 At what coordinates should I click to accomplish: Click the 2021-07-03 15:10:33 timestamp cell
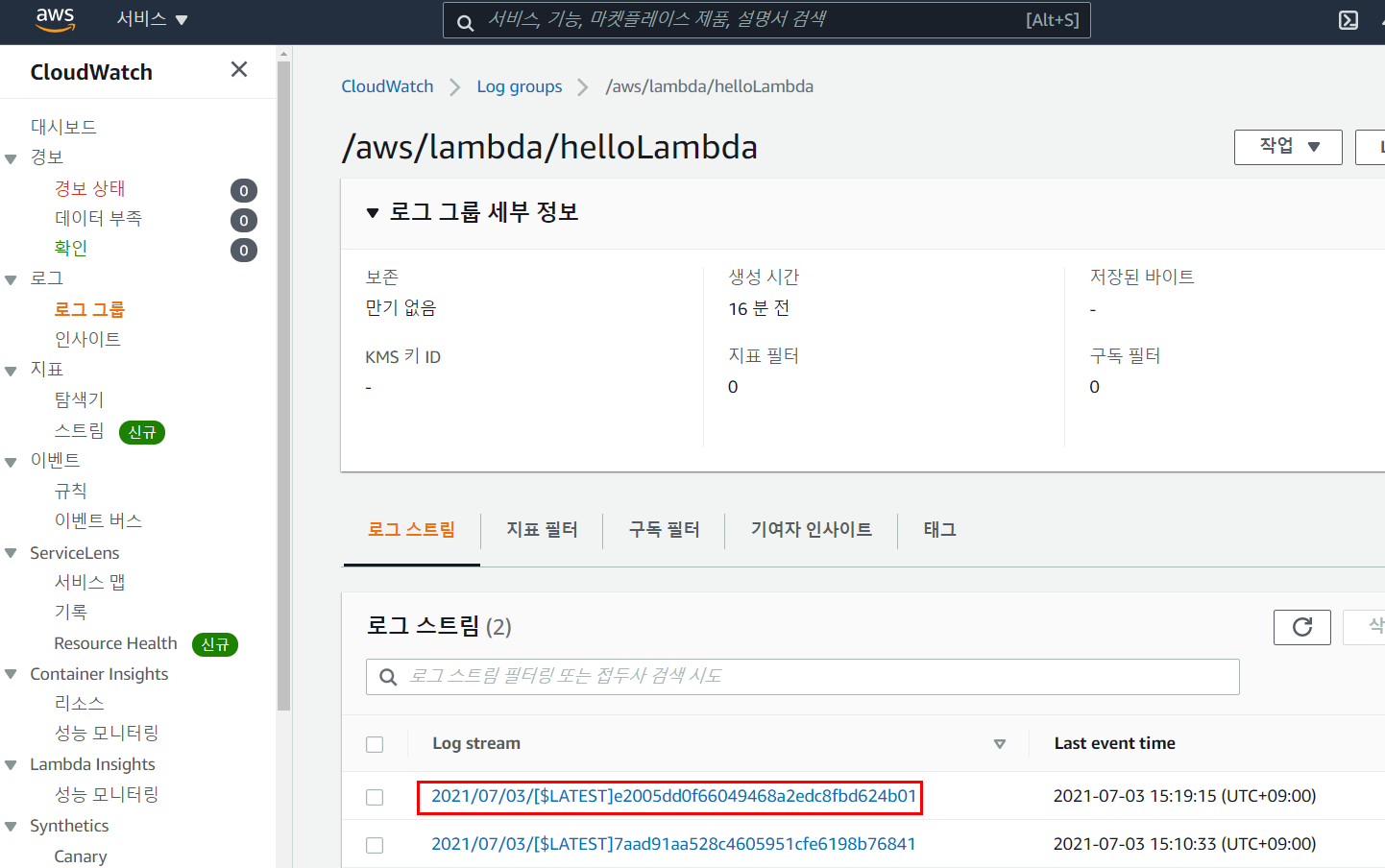pos(1184,844)
